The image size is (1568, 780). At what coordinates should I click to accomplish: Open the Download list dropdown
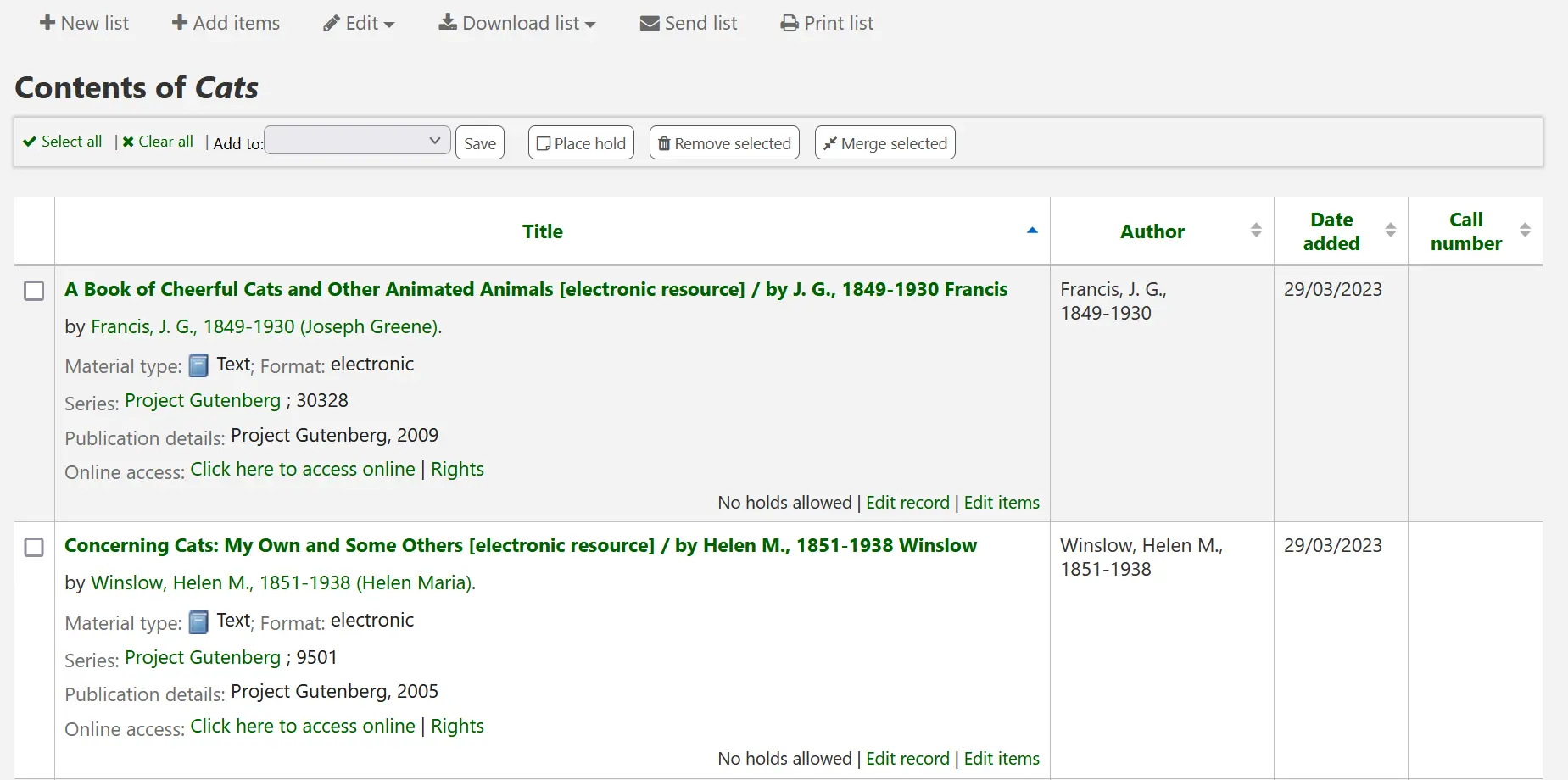point(517,23)
